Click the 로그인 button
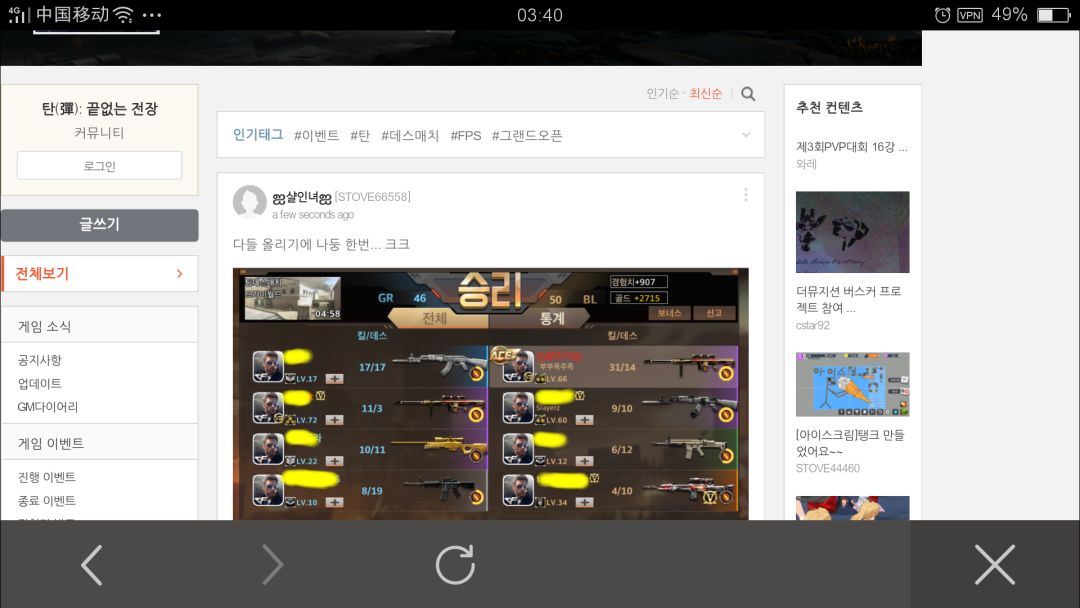 point(100,166)
